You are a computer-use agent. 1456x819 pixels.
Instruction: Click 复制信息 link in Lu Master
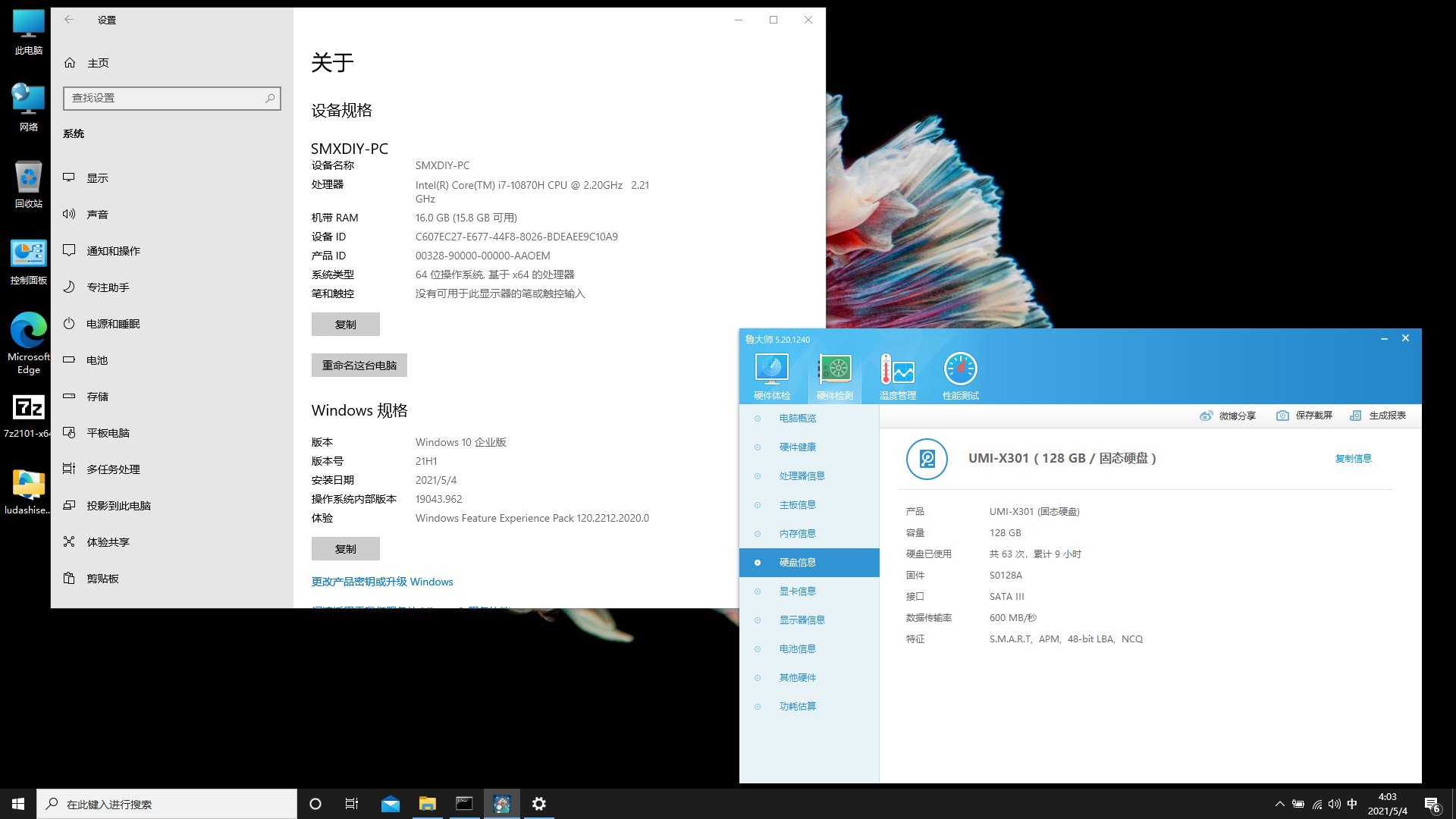pyautogui.click(x=1354, y=459)
